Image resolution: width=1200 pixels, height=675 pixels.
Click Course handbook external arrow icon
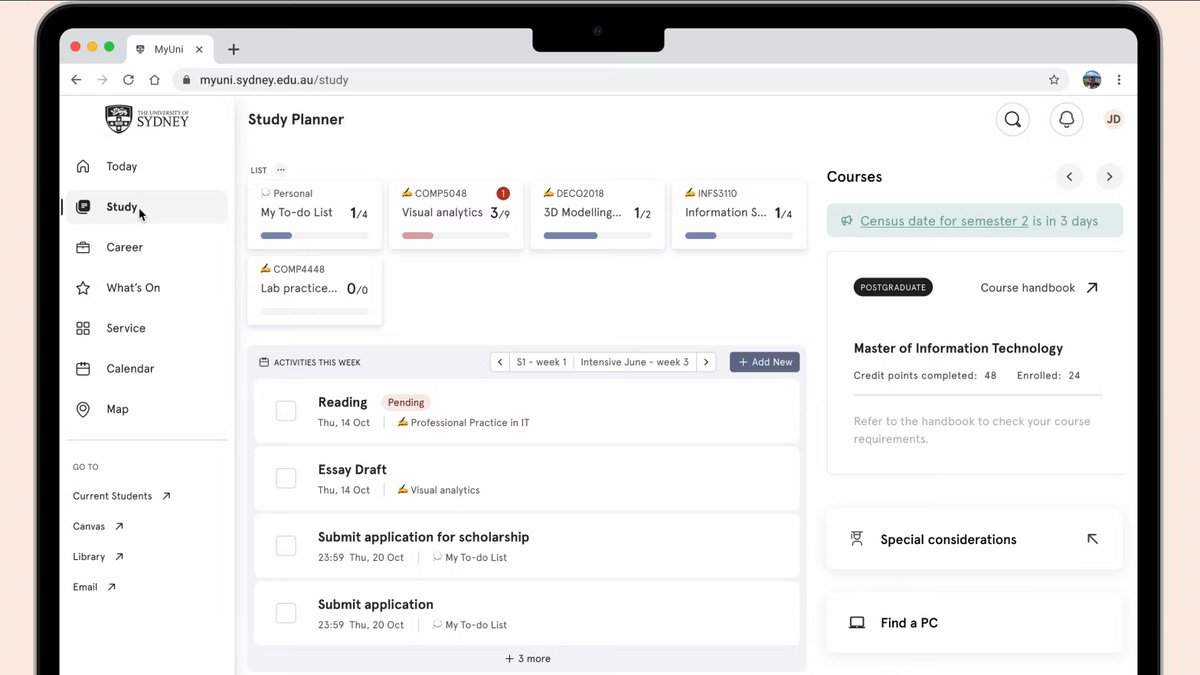click(x=1092, y=288)
